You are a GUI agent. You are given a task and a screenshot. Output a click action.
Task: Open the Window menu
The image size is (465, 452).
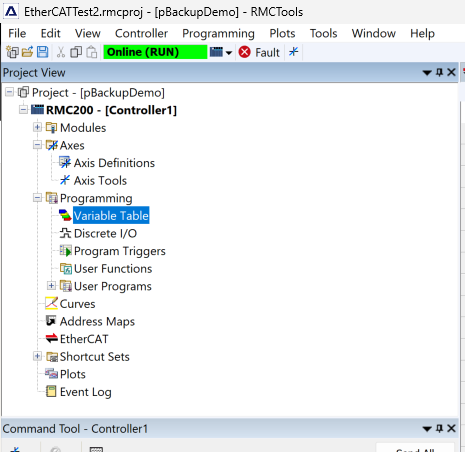click(x=374, y=33)
